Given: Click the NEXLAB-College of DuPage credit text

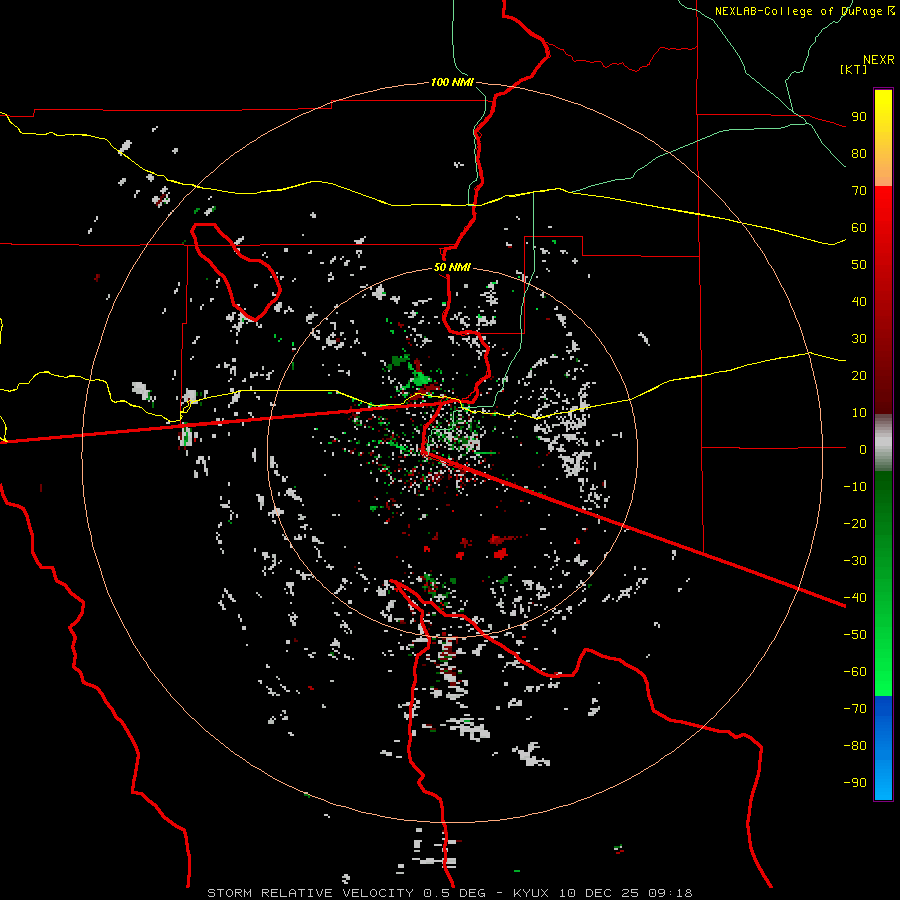Looking at the screenshot, I should (804, 11).
